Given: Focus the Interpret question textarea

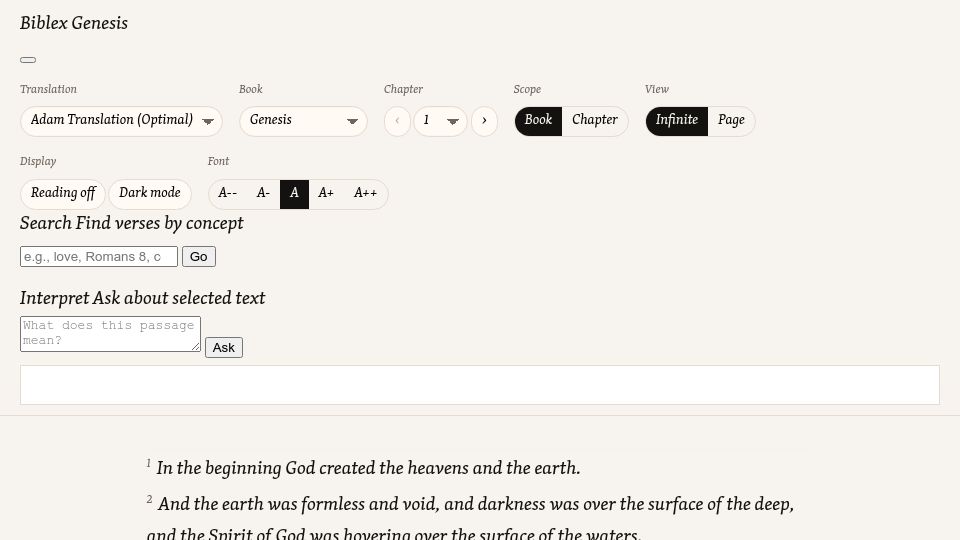Looking at the screenshot, I should (110, 334).
